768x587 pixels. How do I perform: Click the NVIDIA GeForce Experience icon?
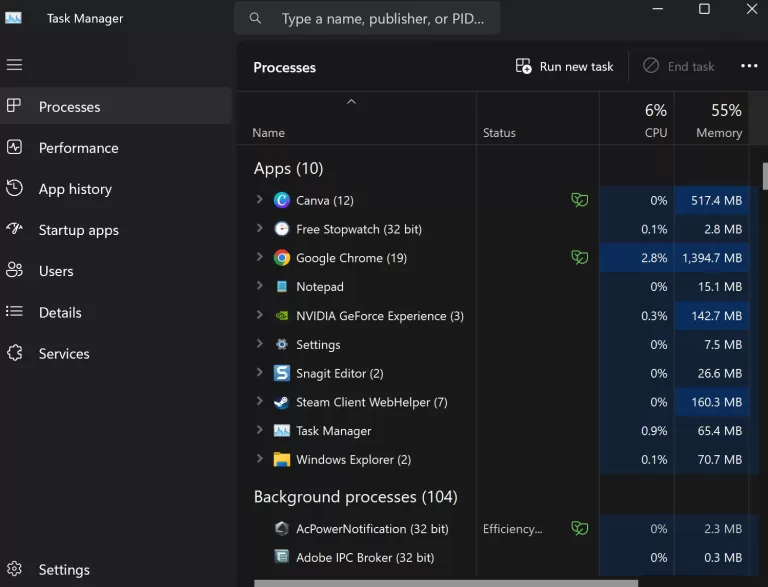[x=282, y=316]
